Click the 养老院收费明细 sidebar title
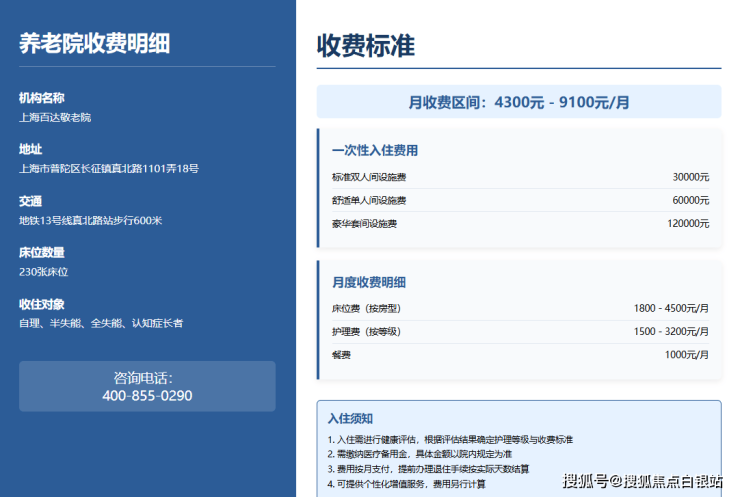This screenshot has width=740, height=497. [x=94, y=43]
